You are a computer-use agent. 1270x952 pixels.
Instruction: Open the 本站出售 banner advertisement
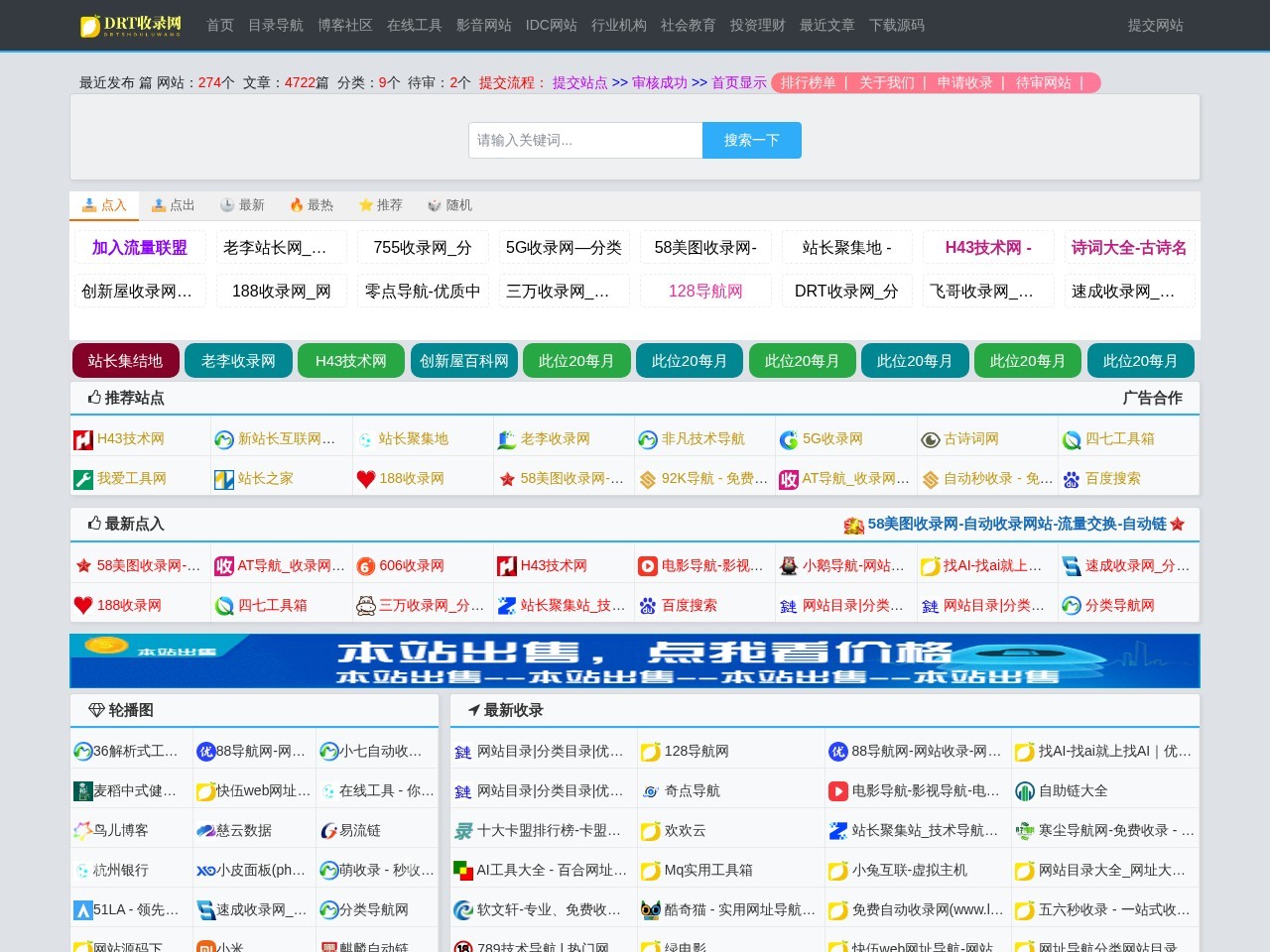pos(635,660)
